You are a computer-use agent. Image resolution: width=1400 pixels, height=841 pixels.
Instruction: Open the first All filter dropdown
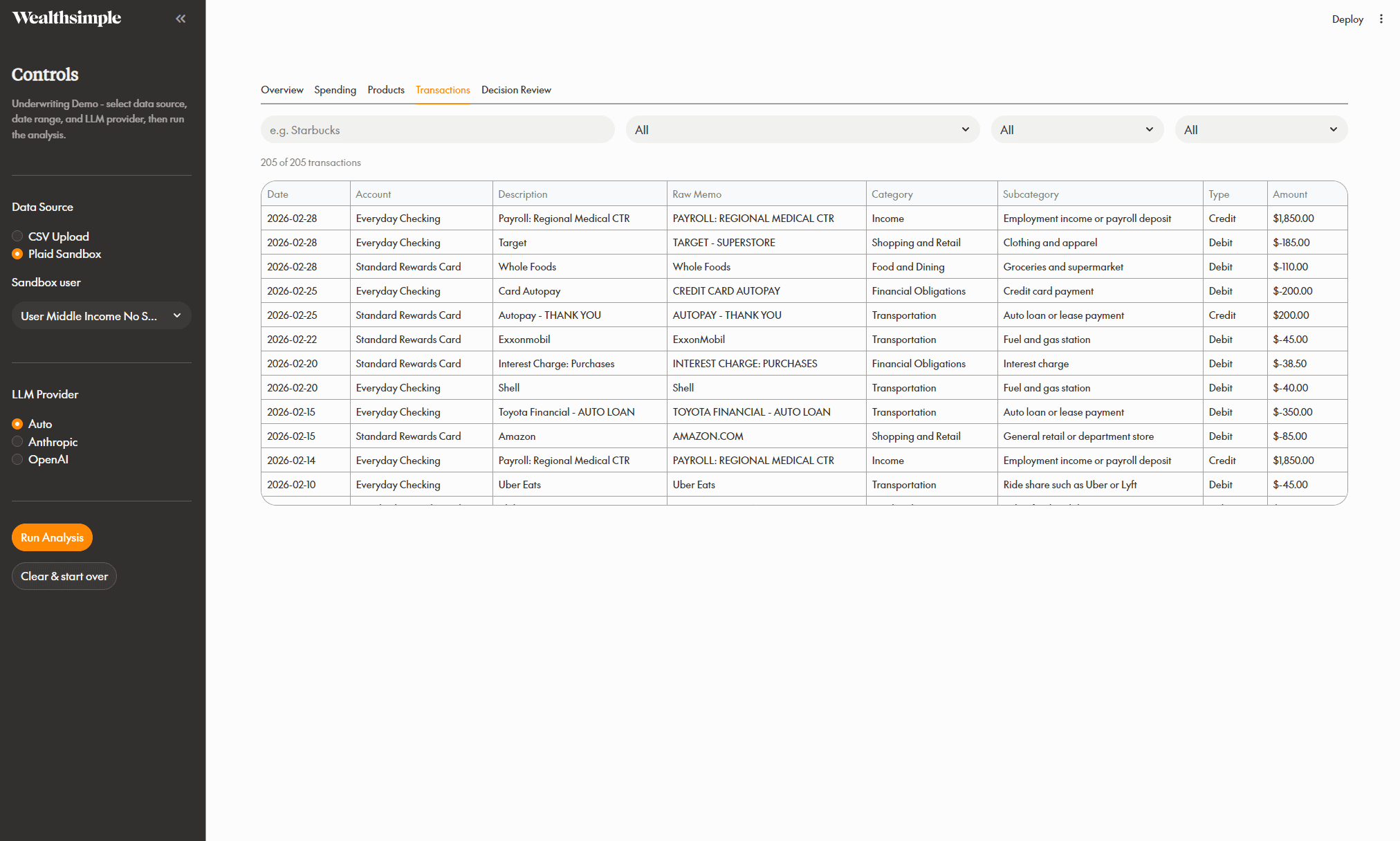click(802, 130)
